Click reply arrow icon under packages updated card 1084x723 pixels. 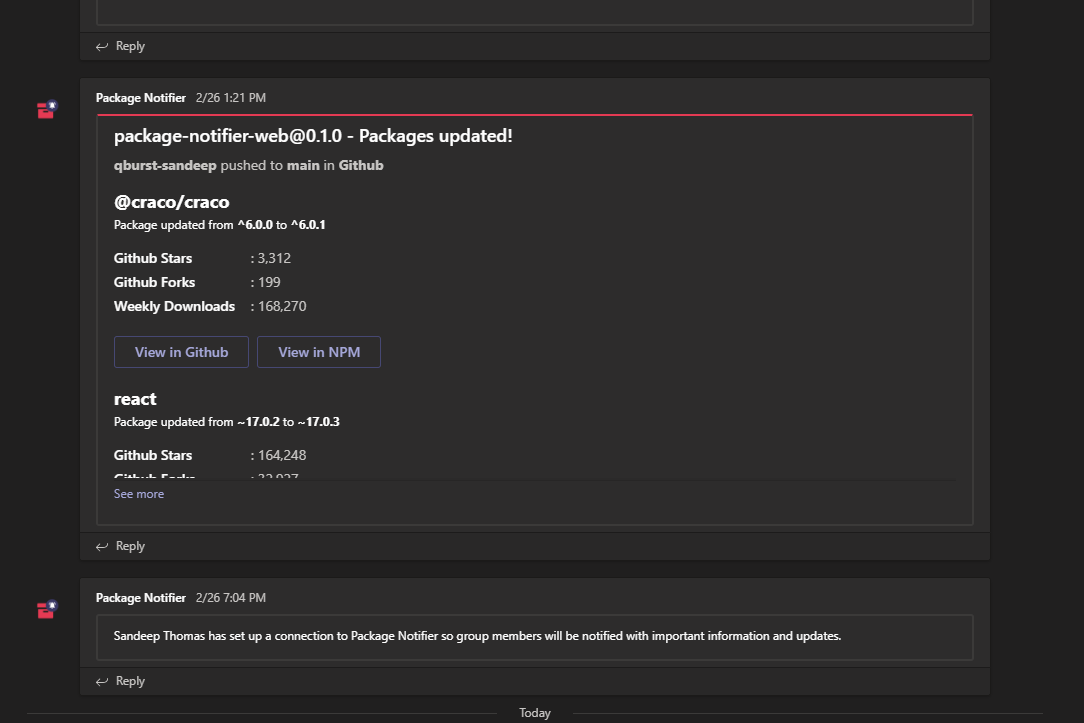point(102,546)
